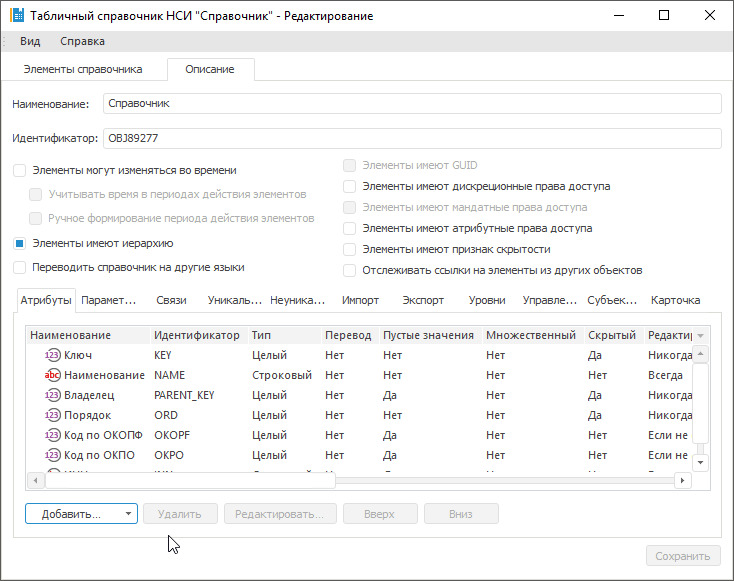734x581 pixels.
Task: Click the integer type icon beside Ключ
Action: [53, 355]
